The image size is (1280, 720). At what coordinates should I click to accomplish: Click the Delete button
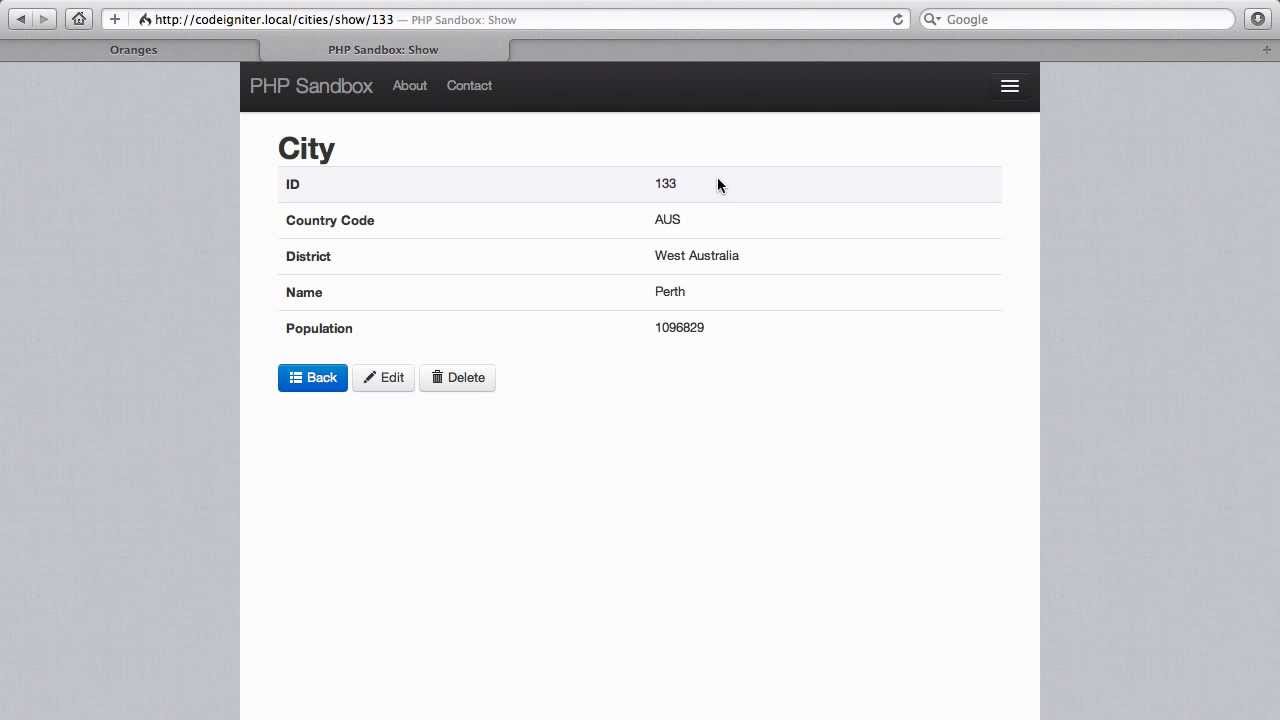(457, 378)
